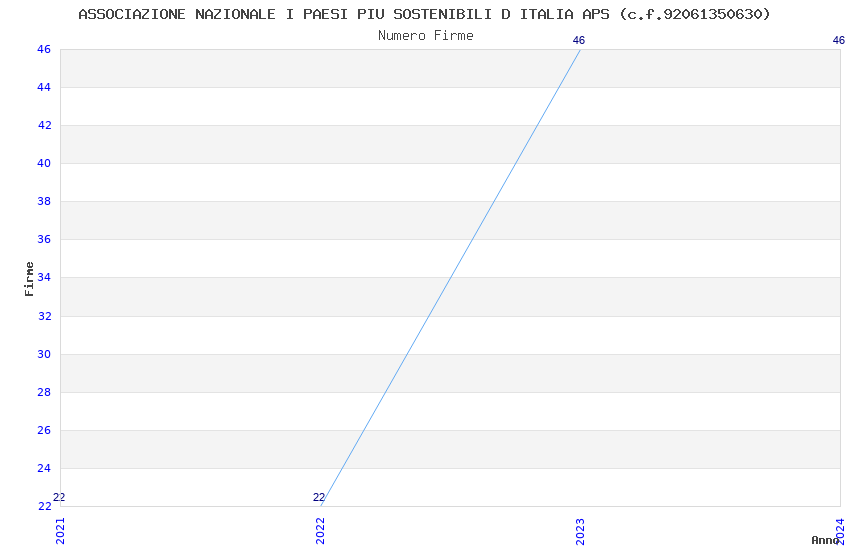850x550 pixels.
Task: Click the 2022 year axis label
Action: pyautogui.click(x=320, y=530)
